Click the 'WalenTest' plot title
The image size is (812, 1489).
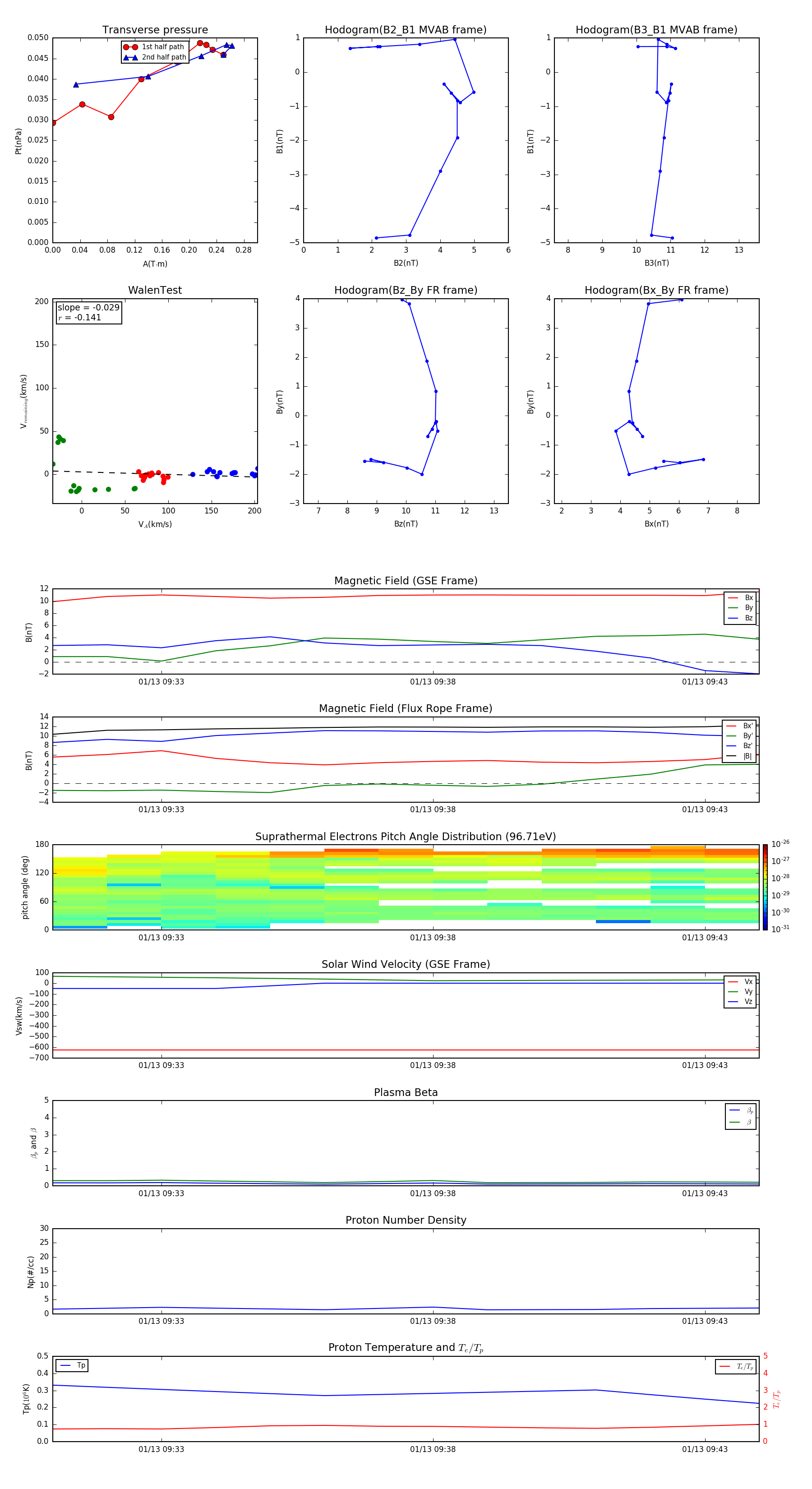155,290
